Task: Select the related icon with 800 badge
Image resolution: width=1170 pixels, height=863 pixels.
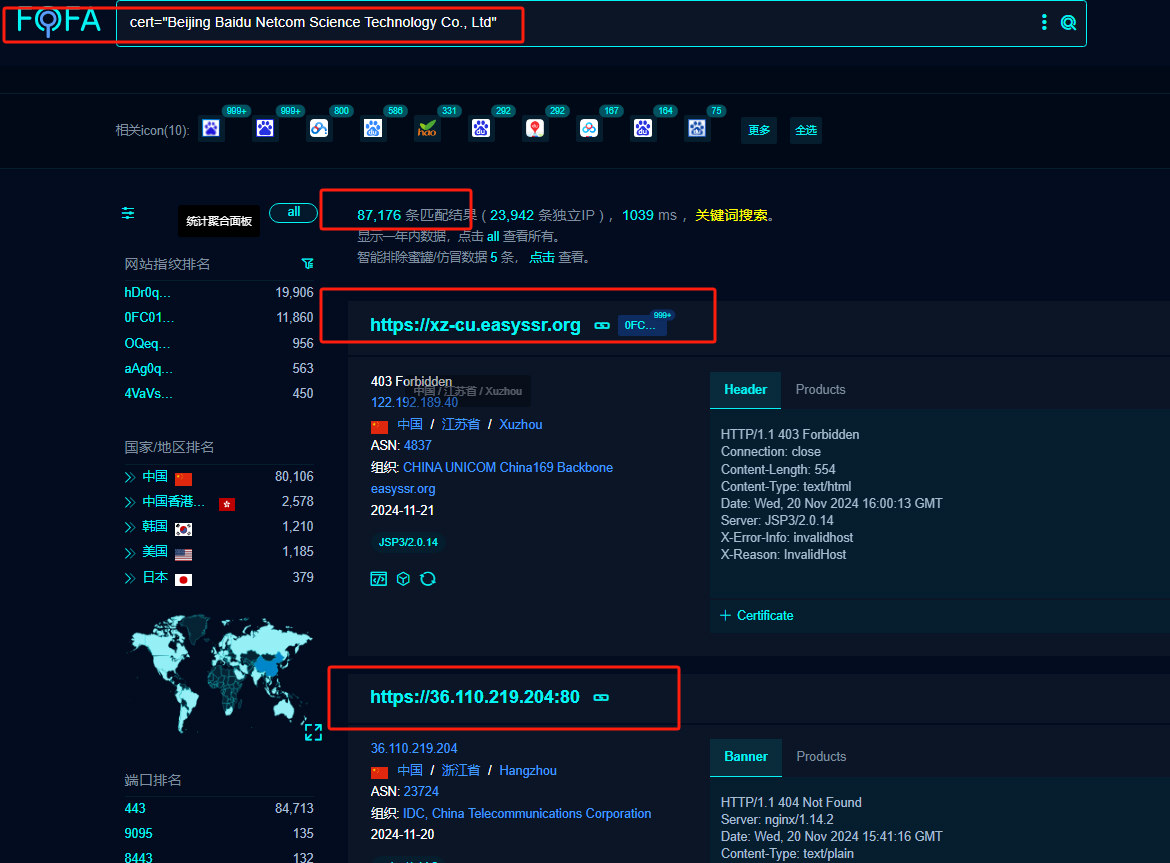Action: click(x=319, y=129)
